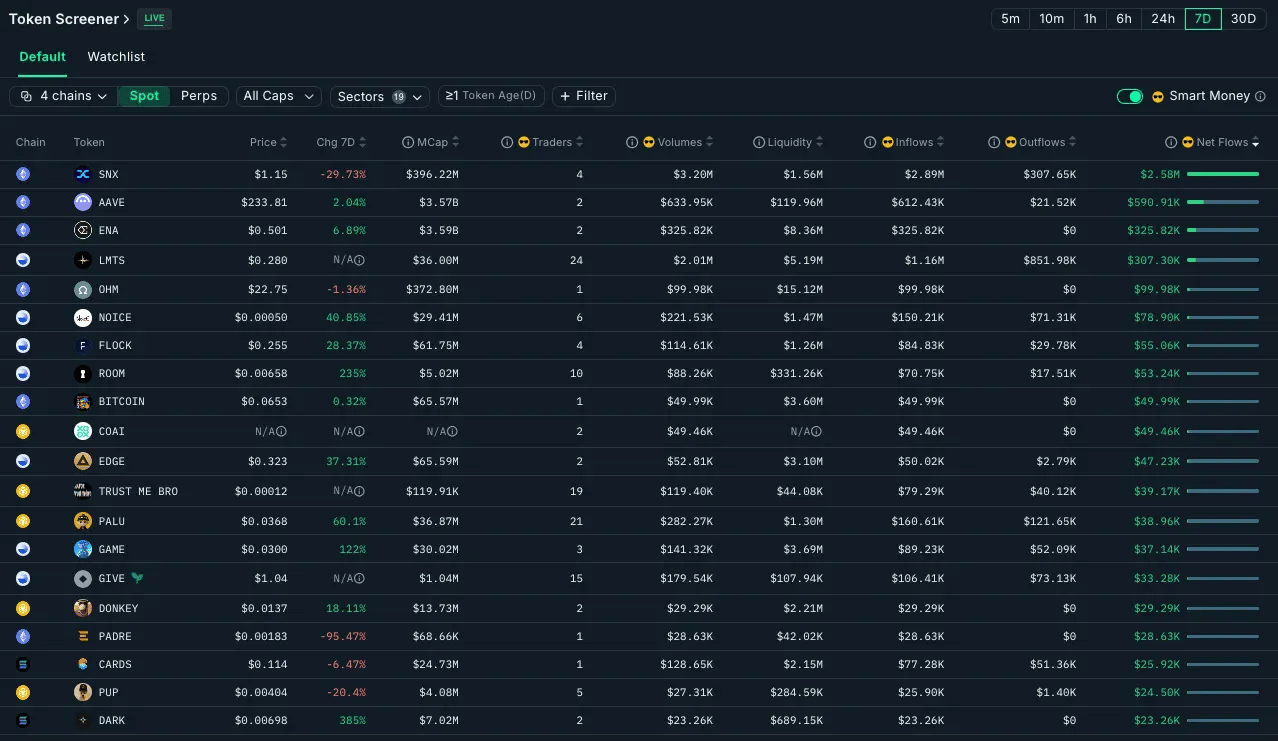Click the chain icon in the SNX row
1278x741 pixels.
coord(23,174)
